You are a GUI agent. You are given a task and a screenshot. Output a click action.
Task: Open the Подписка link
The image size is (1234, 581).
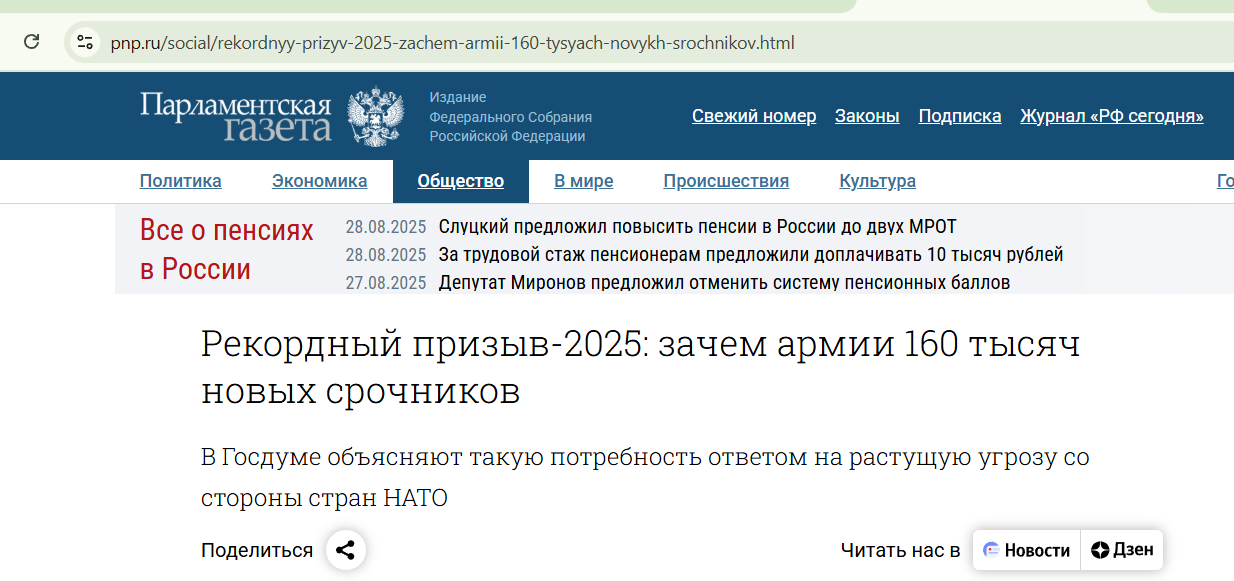click(960, 116)
